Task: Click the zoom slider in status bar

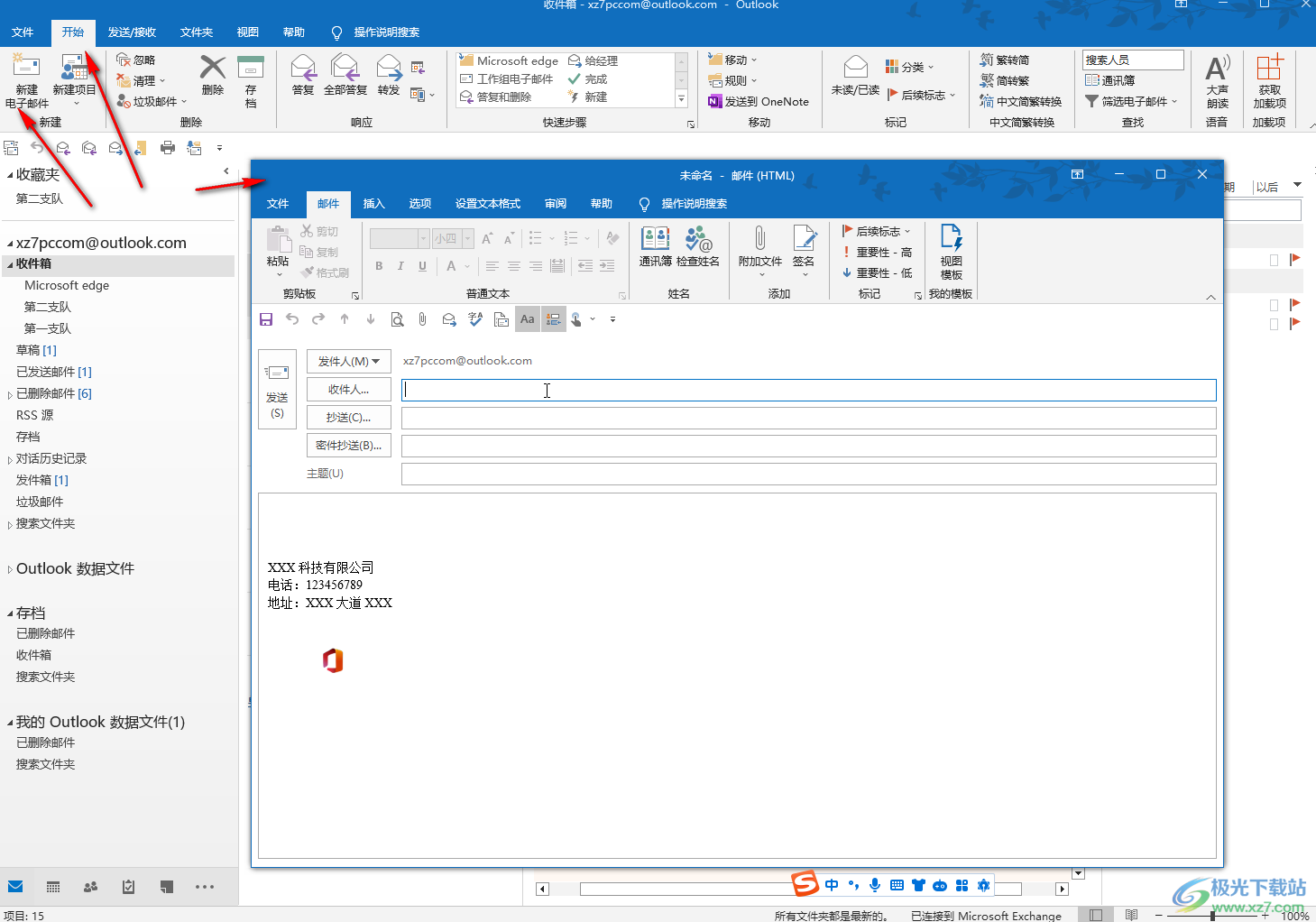Action: [x=1213, y=915]
